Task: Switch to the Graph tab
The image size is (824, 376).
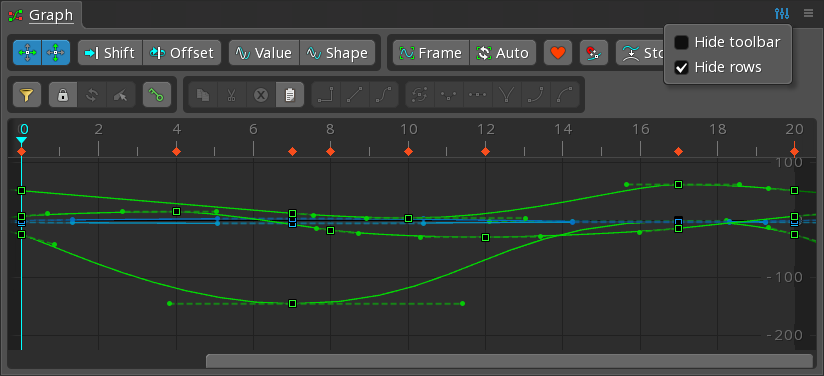Action: (x=51, y=15)
